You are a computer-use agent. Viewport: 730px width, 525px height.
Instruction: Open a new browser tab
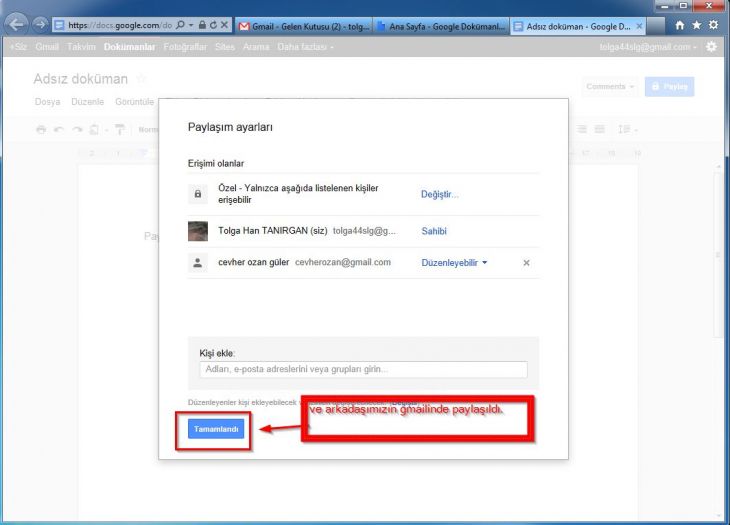(656, 27)
